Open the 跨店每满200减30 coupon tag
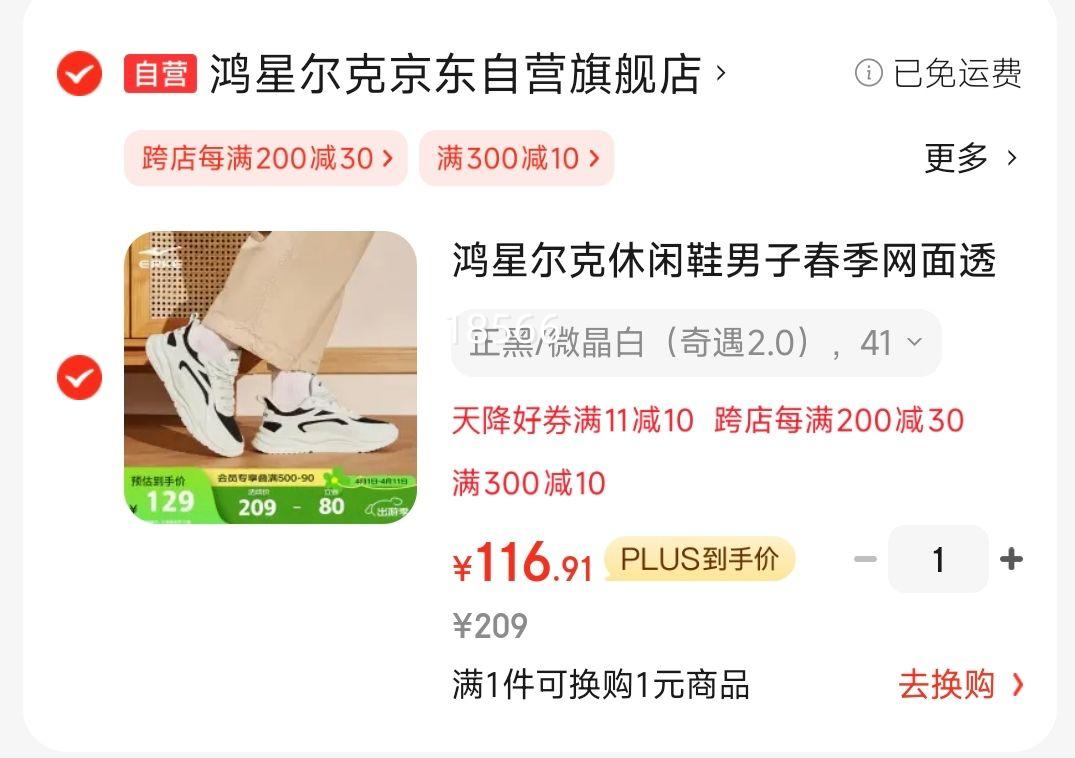This screenshot has width=1075, height=758. (x=266, y=158)
